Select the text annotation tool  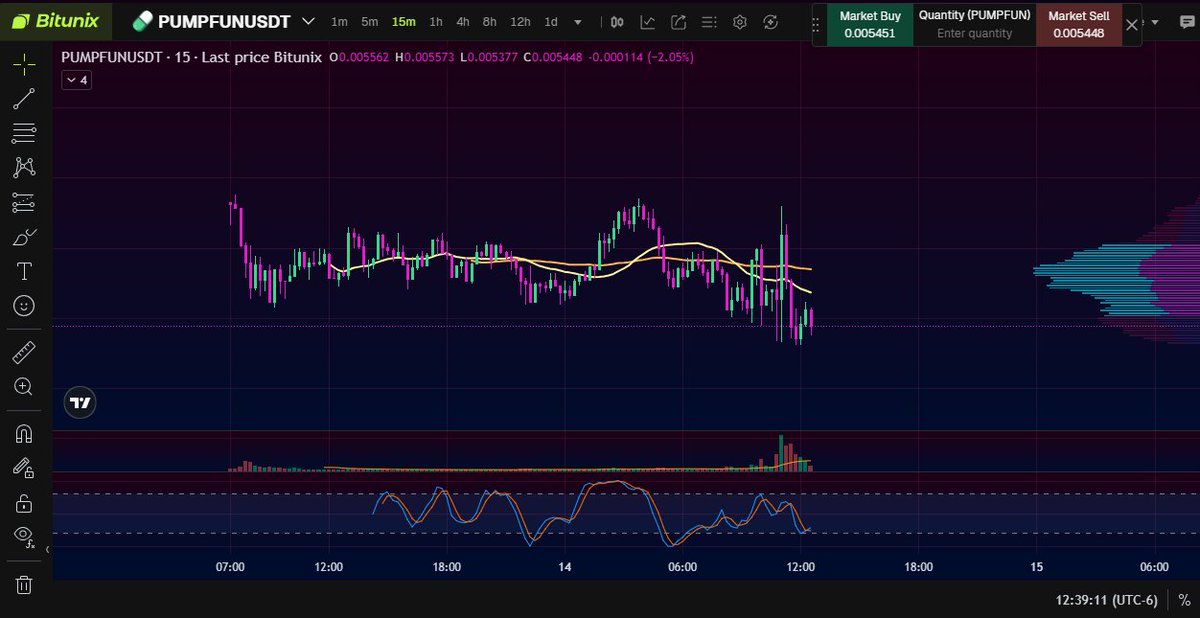coord(25,271)
